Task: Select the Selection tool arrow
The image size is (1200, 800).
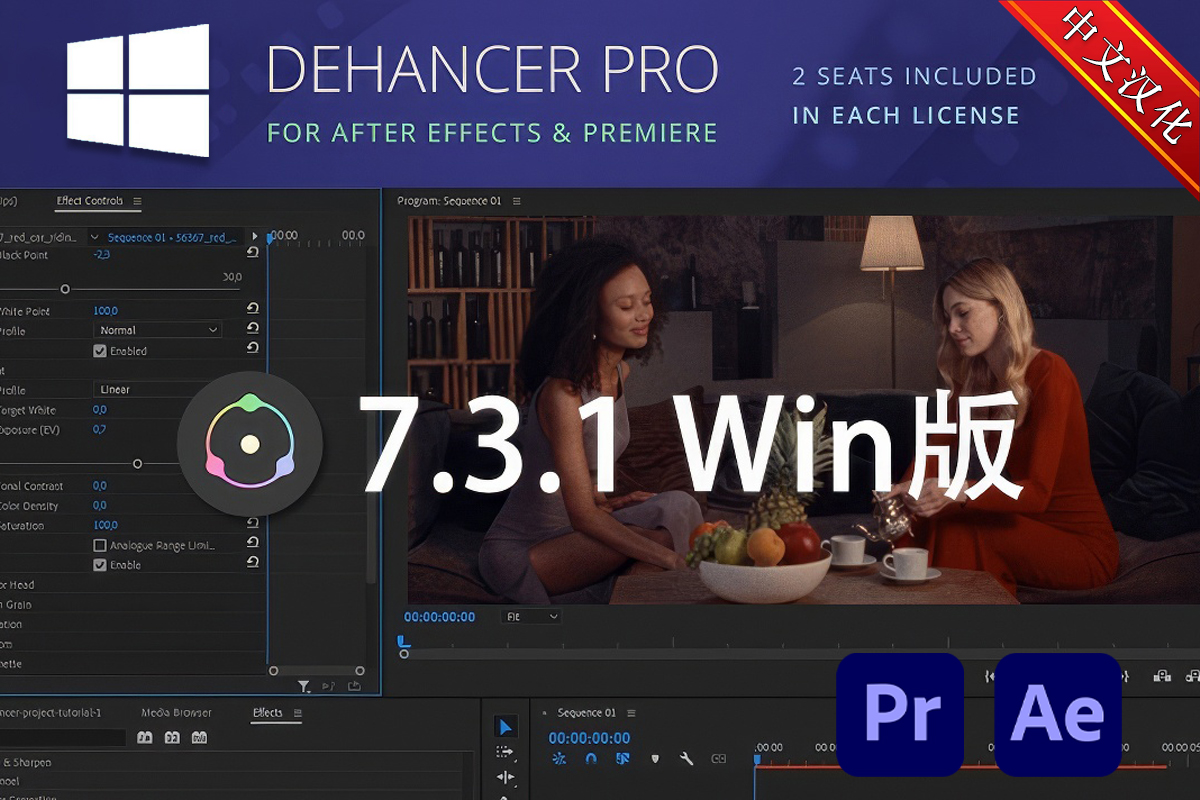Action: 506,727
